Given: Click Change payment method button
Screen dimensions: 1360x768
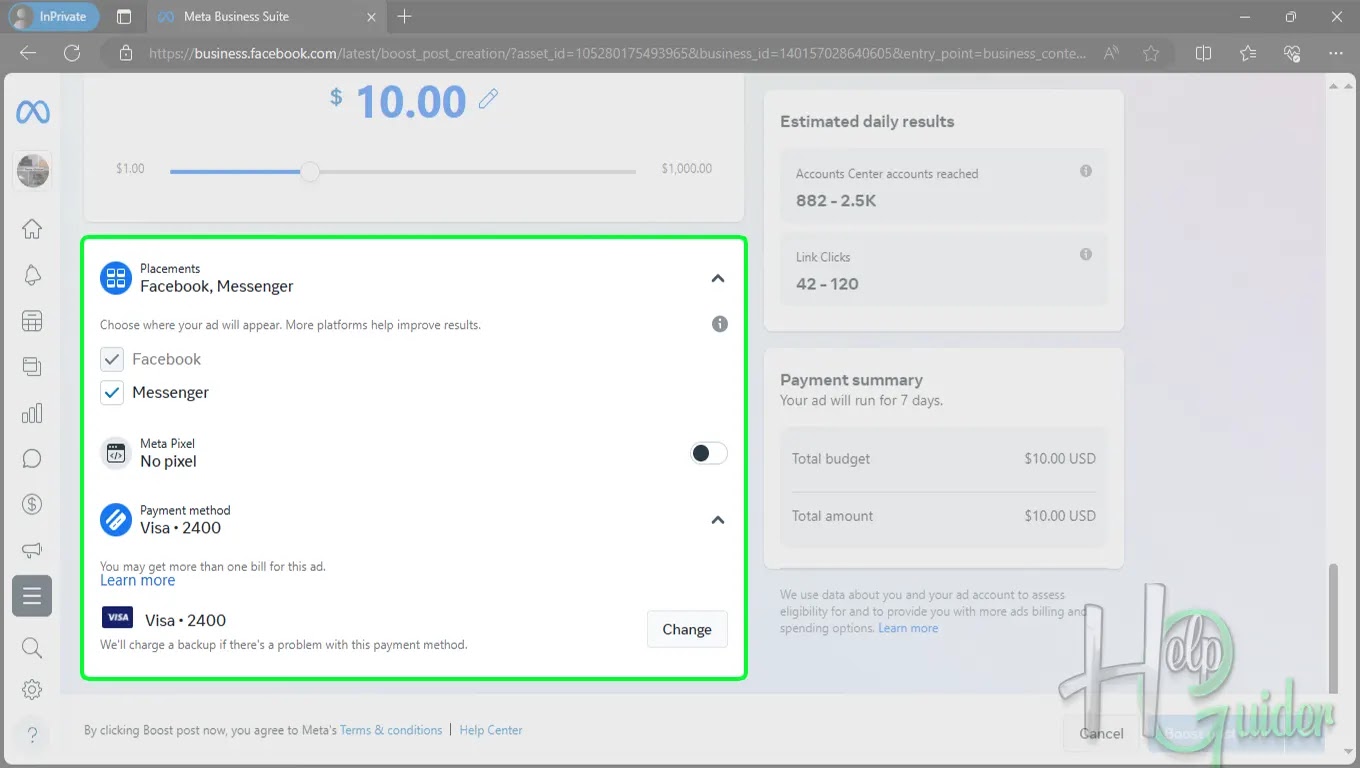Looking at the screenshot, I should click(x=687, y=629).
